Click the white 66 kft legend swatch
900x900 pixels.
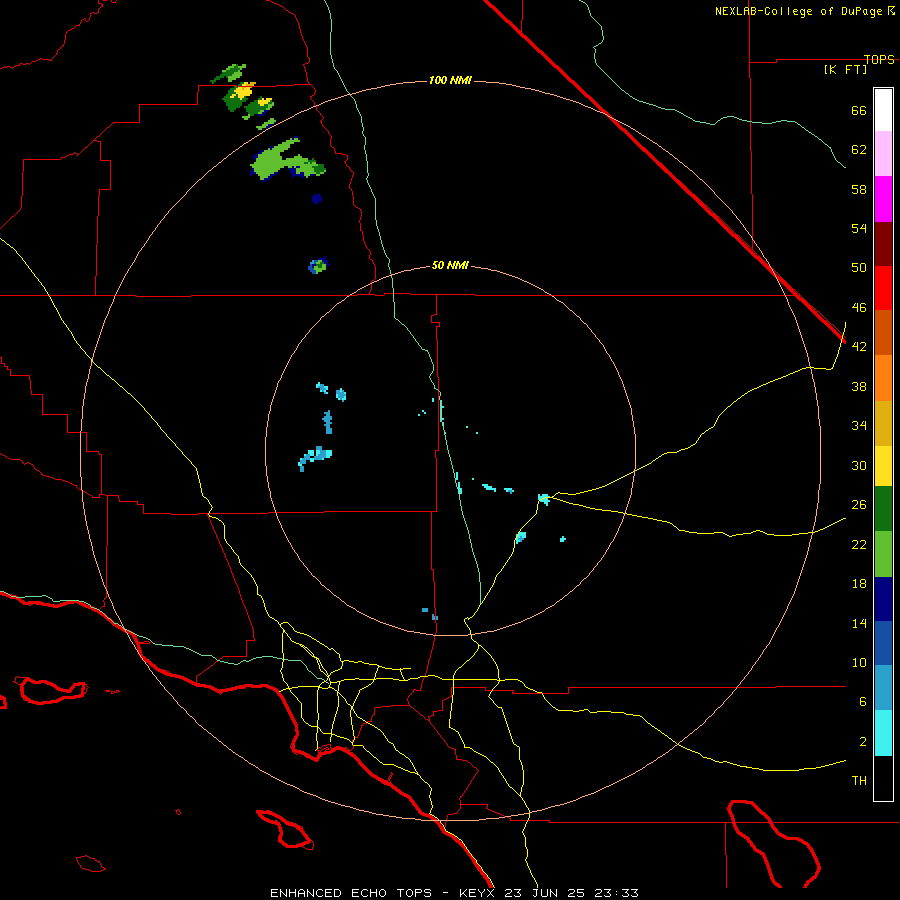(883, 110)
